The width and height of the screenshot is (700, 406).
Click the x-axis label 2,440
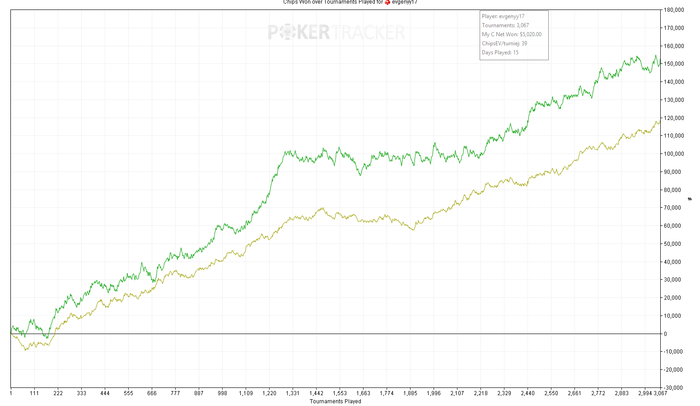coord(527,393)
